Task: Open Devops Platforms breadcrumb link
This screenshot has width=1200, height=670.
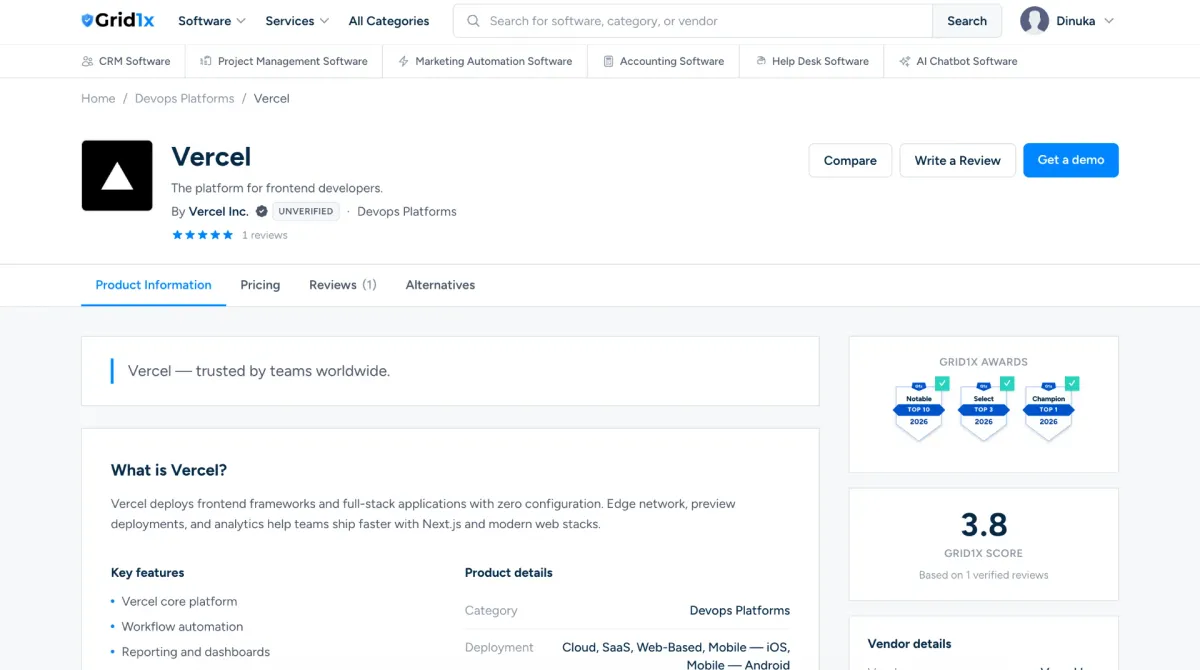Action: 184,98
